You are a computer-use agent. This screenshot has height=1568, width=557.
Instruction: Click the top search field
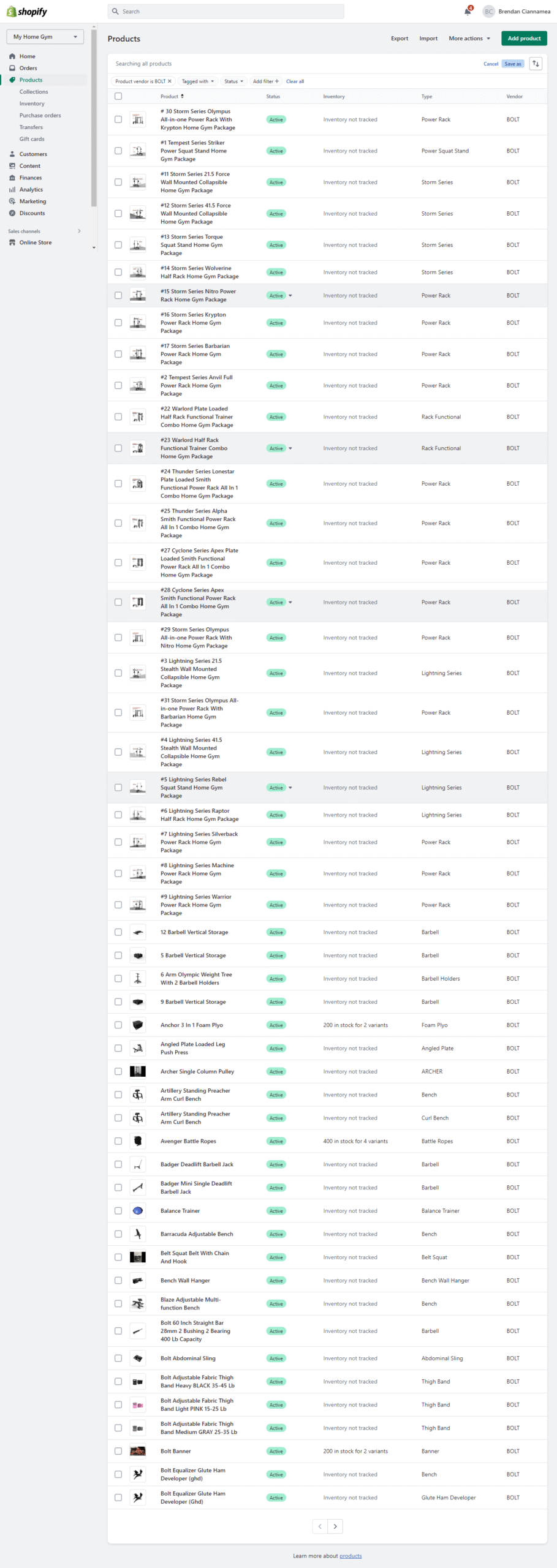point(225,12)
